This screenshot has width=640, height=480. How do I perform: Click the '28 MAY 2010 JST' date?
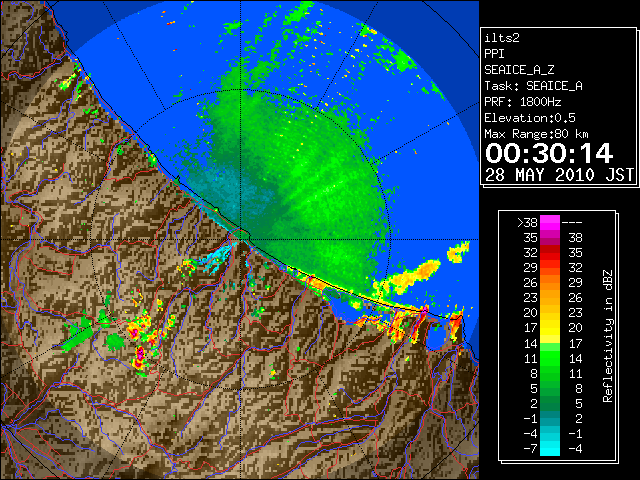tap(559, 175)
